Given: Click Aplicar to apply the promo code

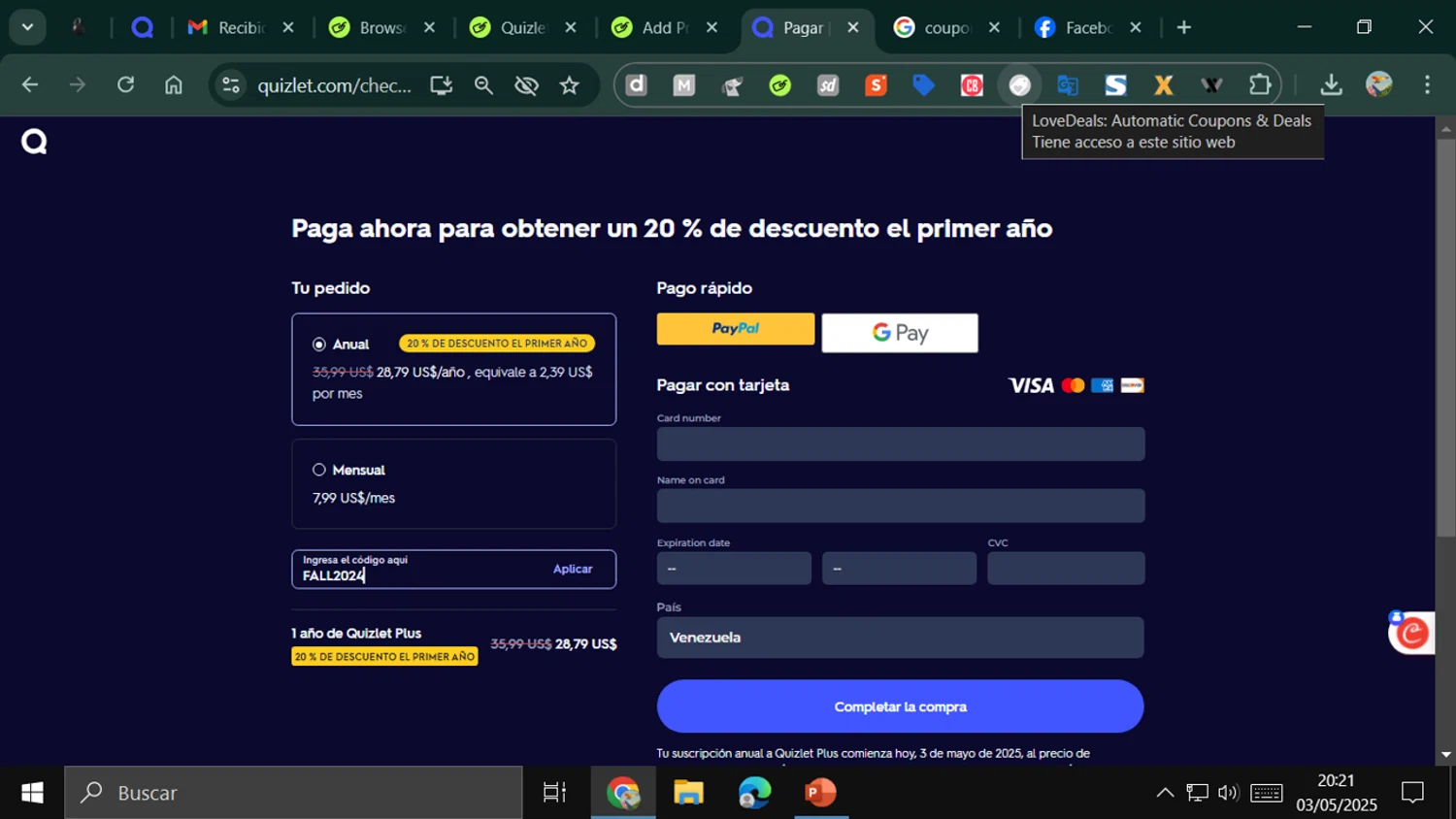Looking at the screenshot, I should point(573,570).
